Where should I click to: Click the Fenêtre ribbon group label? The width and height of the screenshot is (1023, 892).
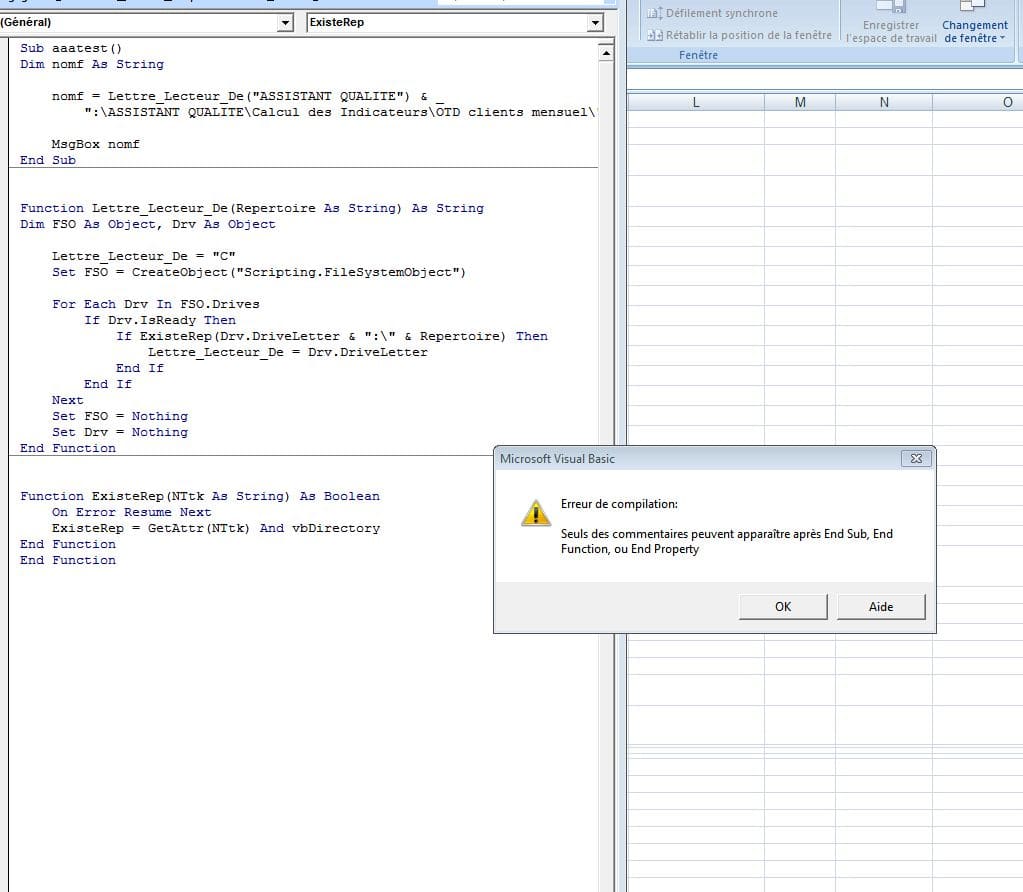coord(698,55)
